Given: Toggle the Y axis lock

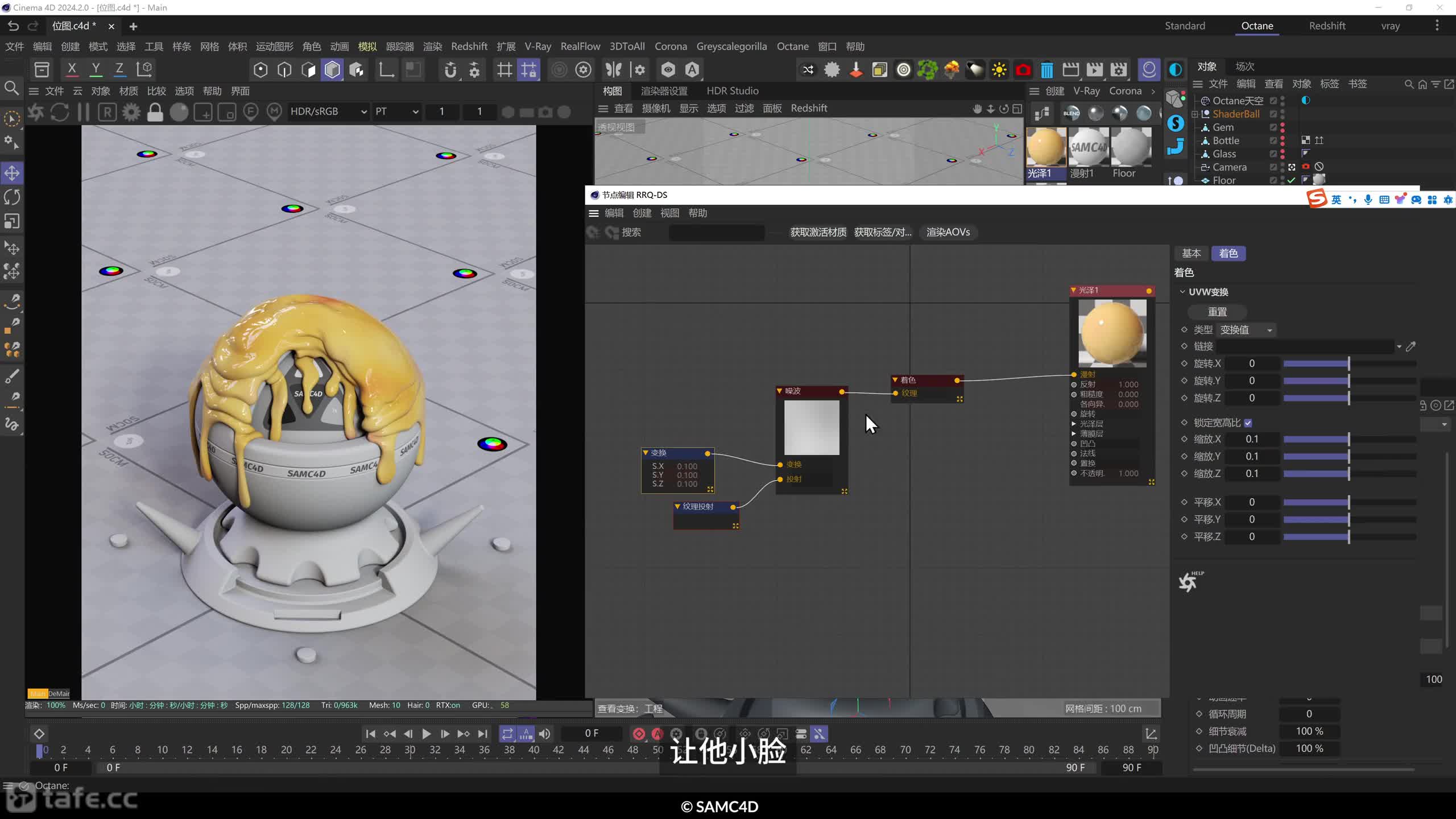Looking at the screenshot, I should (x=96, y=69).
